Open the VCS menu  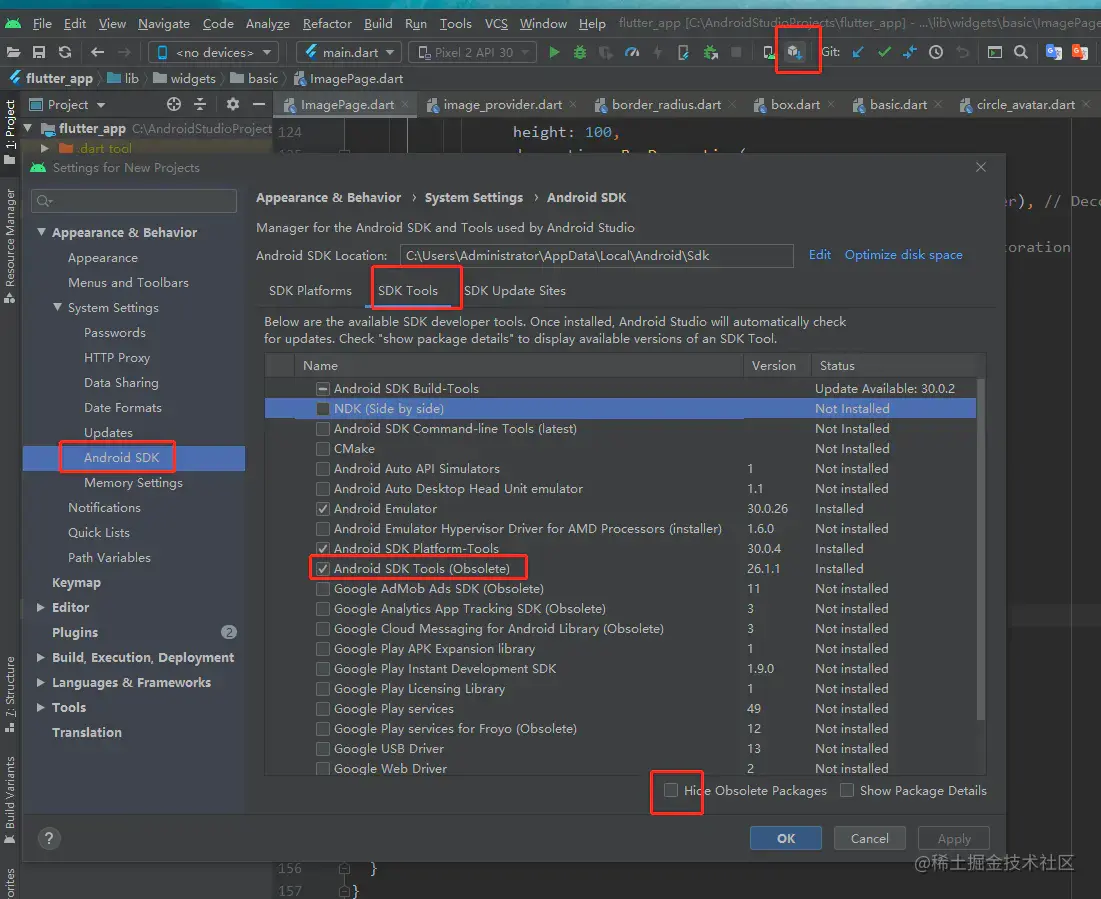click(x=496, y=24)
